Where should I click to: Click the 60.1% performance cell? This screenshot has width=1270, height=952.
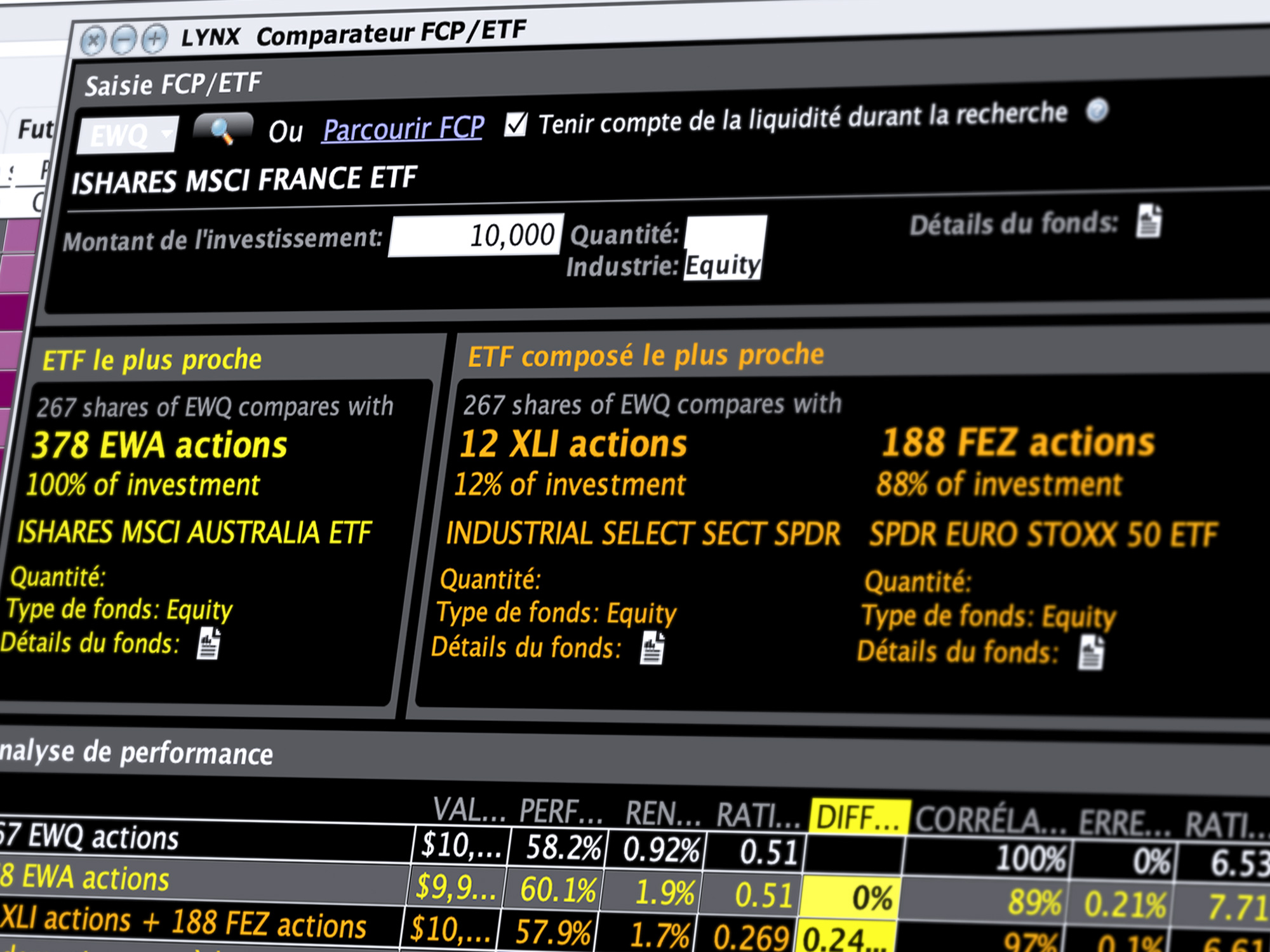click(x=555, y=890)
